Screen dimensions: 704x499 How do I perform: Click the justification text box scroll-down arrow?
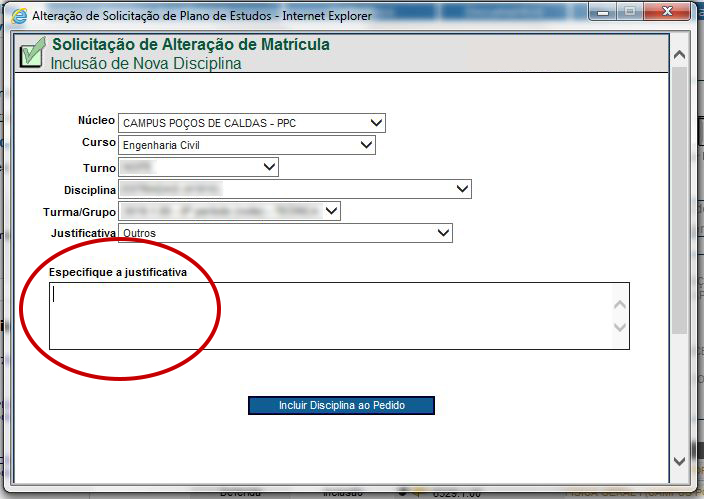point(619,327)
